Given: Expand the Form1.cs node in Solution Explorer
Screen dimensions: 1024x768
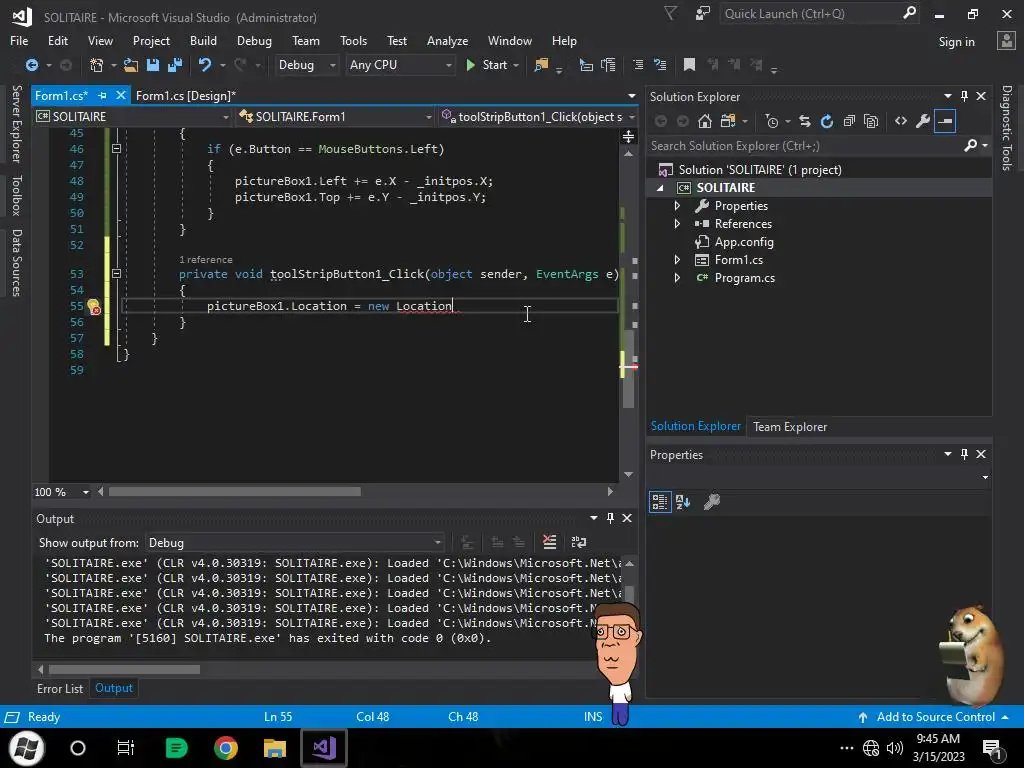Looking at the screenshot, I should coord(677,260).
